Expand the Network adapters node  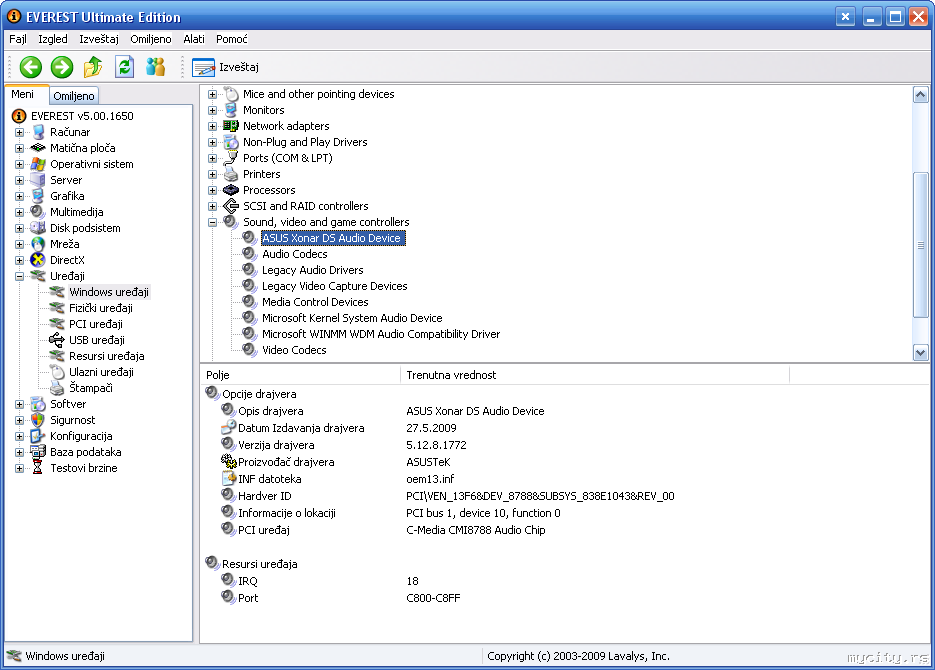(213, 126)
